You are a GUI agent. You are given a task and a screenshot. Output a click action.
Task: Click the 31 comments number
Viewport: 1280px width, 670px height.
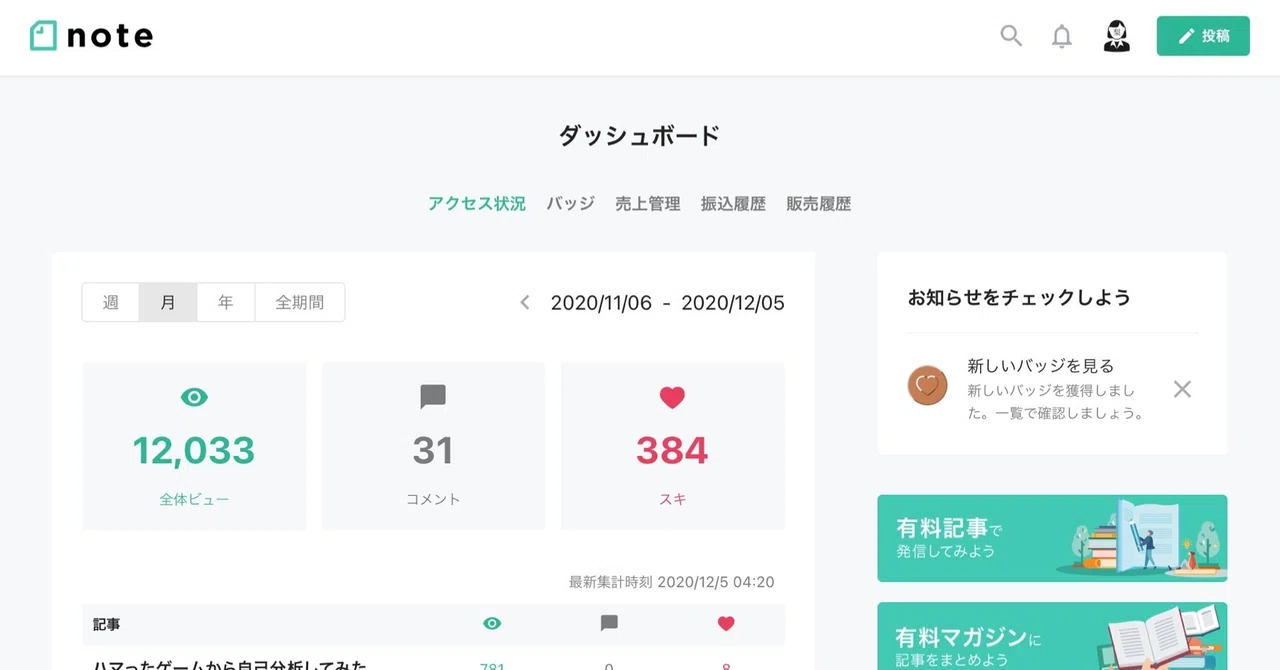(x=433, y=451)
